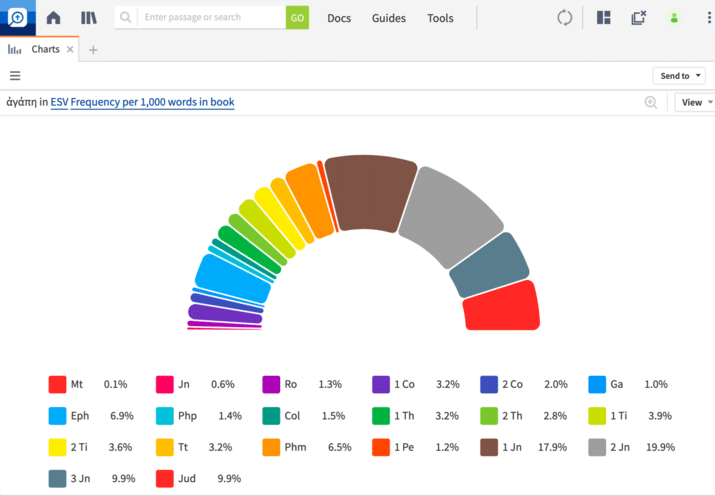Click the passage or search input field

coord(212,18)
